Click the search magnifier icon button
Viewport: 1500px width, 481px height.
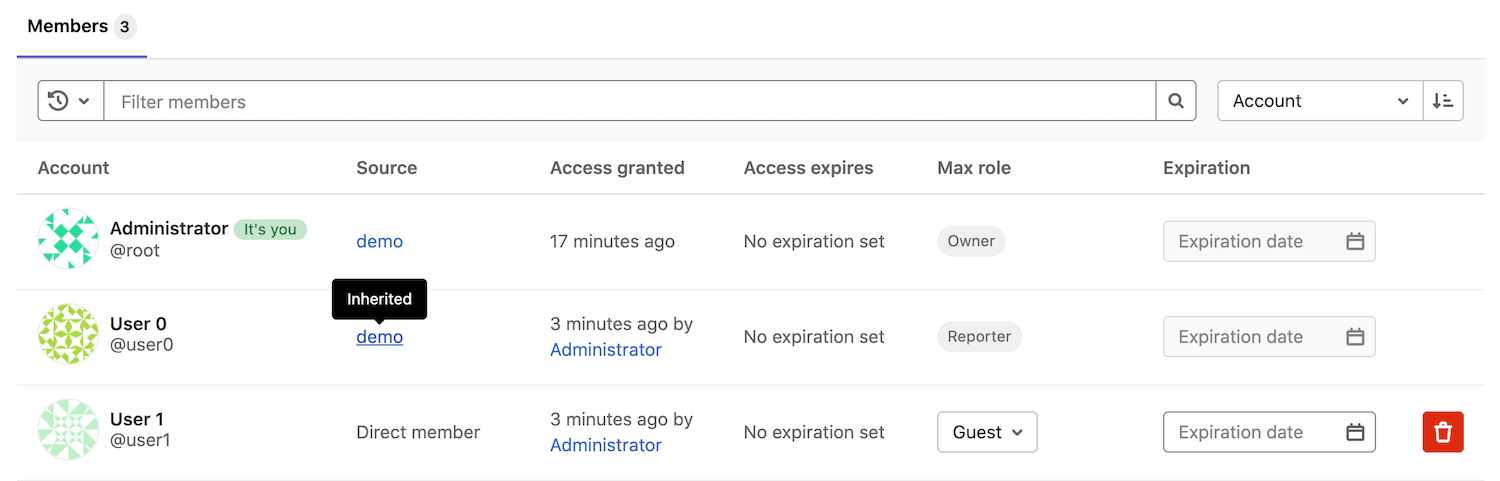click(1176, 101)
